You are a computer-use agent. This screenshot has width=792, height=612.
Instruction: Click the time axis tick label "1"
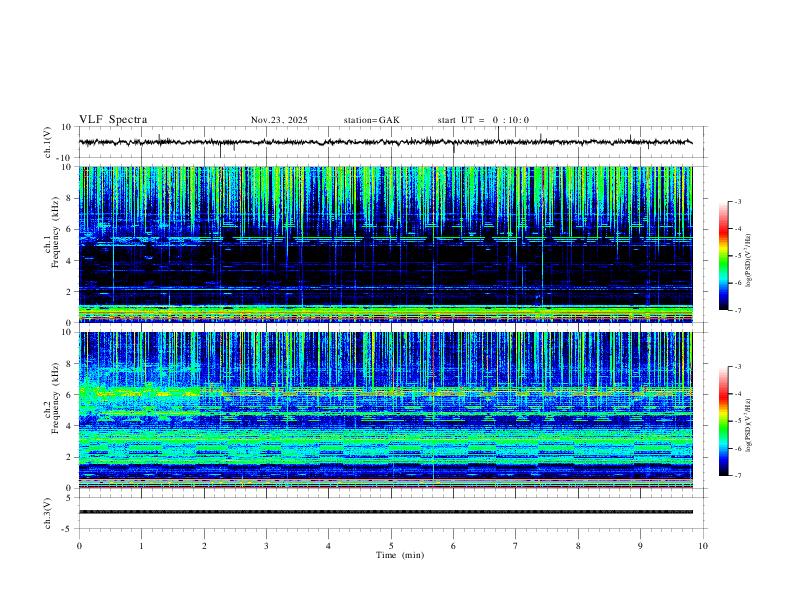click(141, 546)
